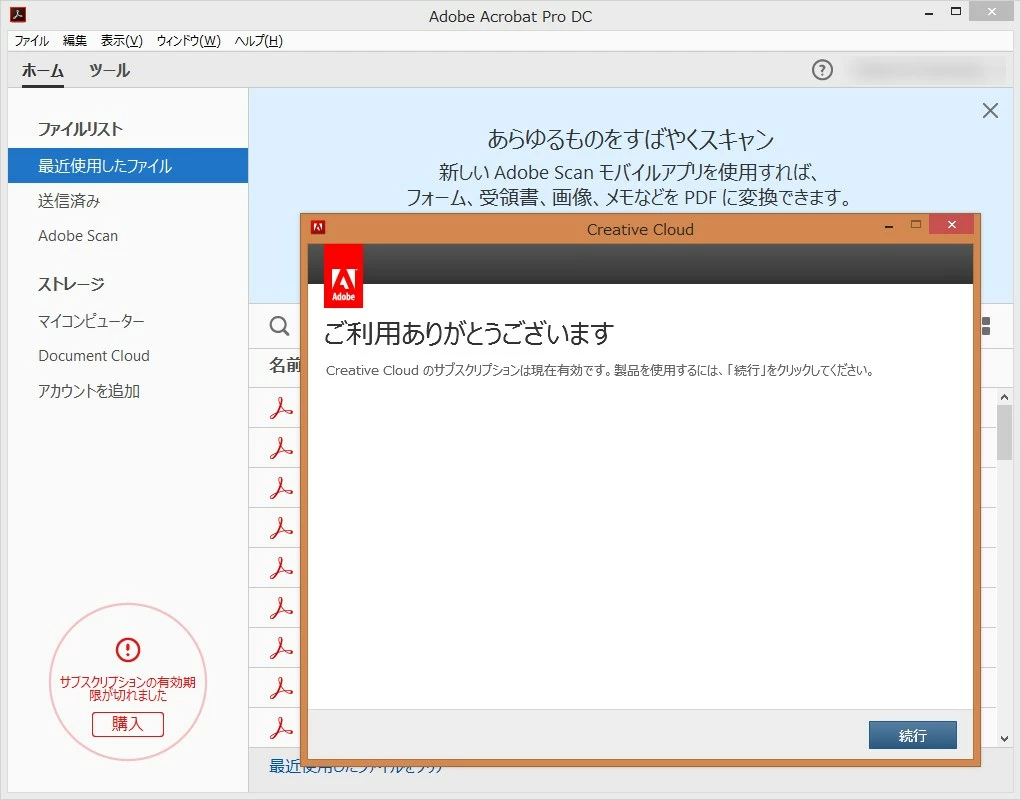Click the 続行 button in Creative Cloud dialog
The image size is (1021, 800).
click(x=912, y=735)
